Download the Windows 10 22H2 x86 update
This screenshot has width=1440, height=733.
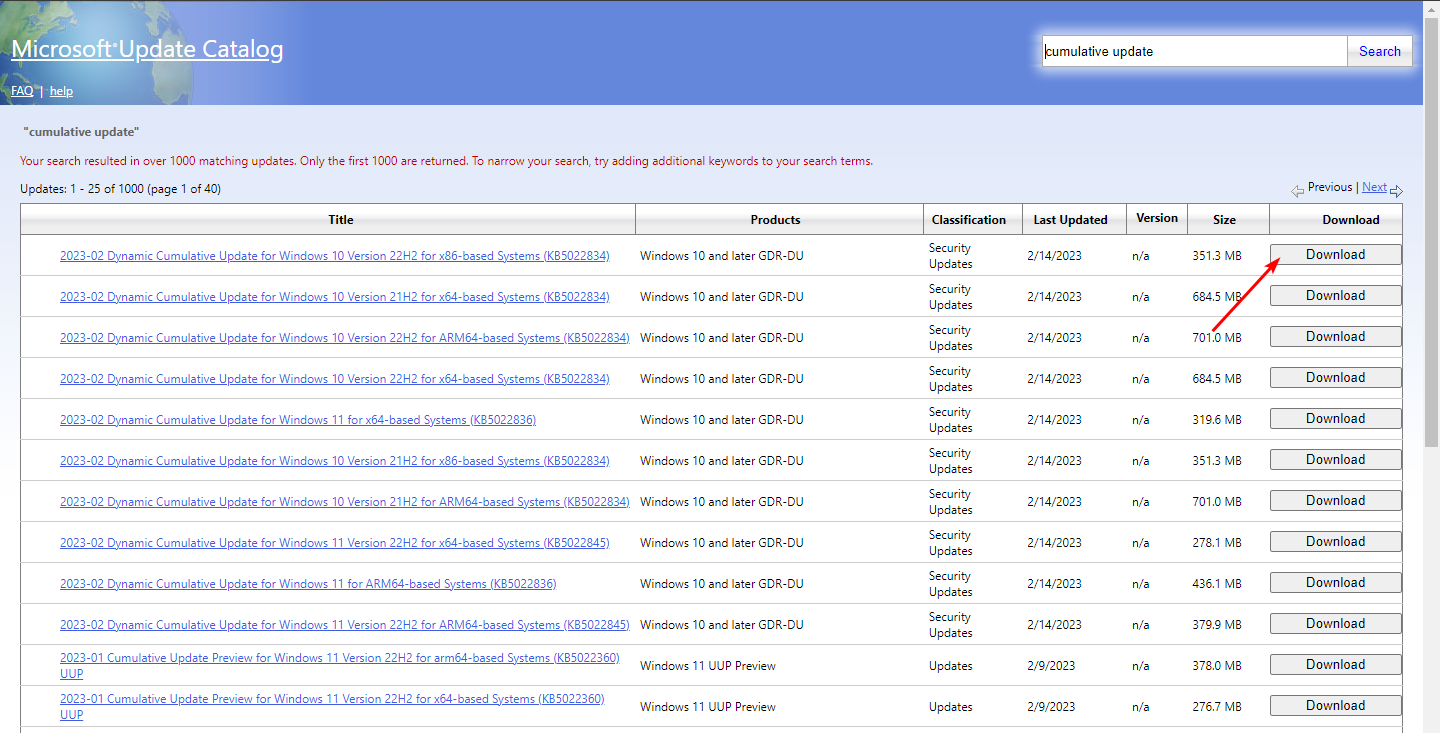click(1335, 255)
